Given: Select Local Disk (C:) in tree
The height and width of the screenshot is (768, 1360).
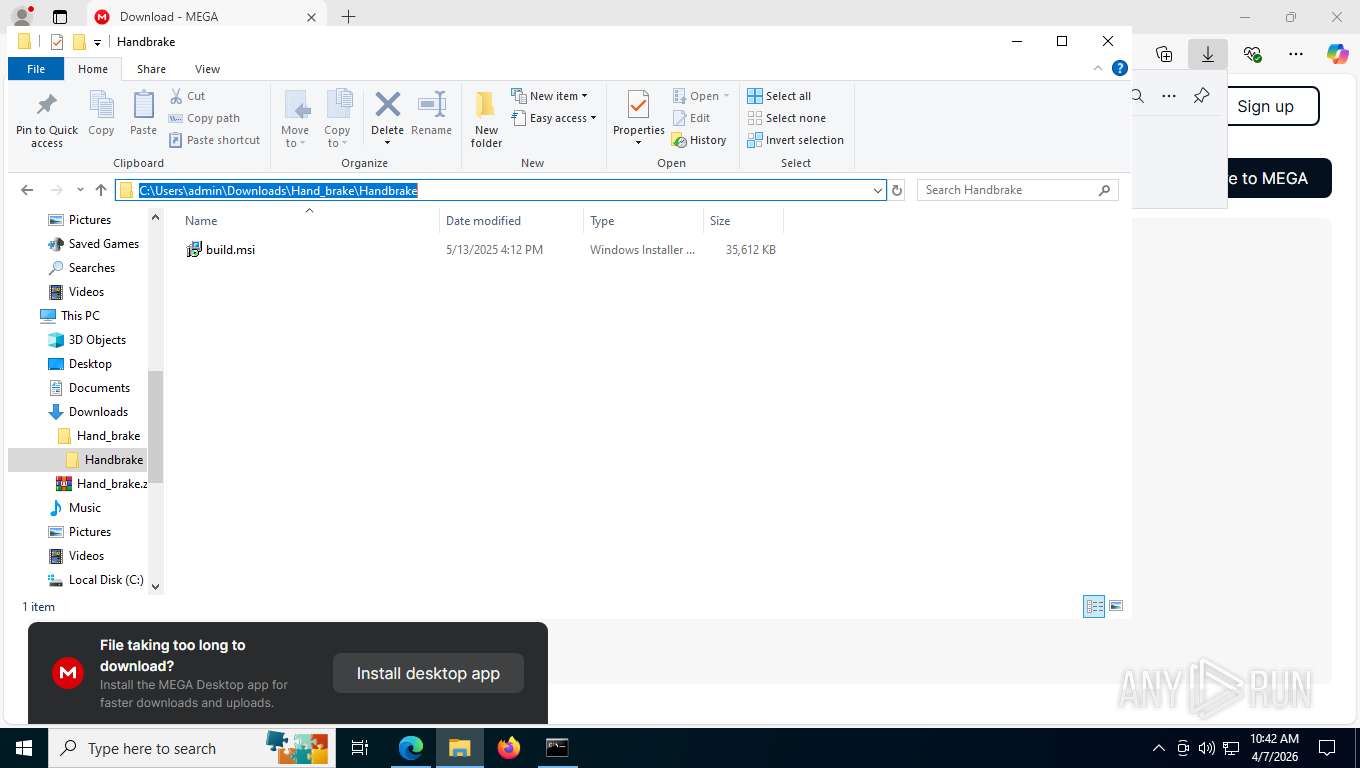Looking at the screenshot, I should click(x=96, y=580).
